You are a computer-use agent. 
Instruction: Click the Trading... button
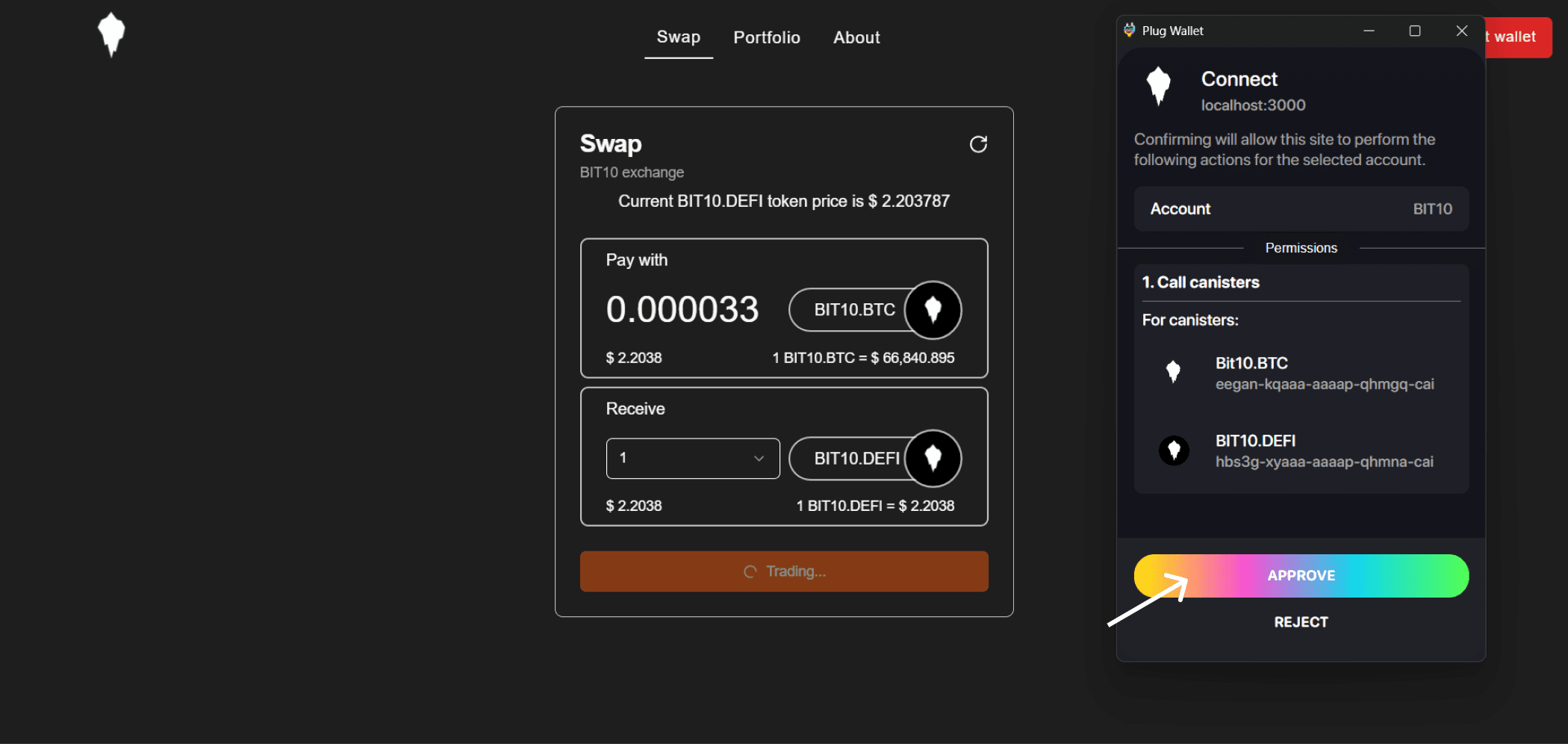coord(784,571)
